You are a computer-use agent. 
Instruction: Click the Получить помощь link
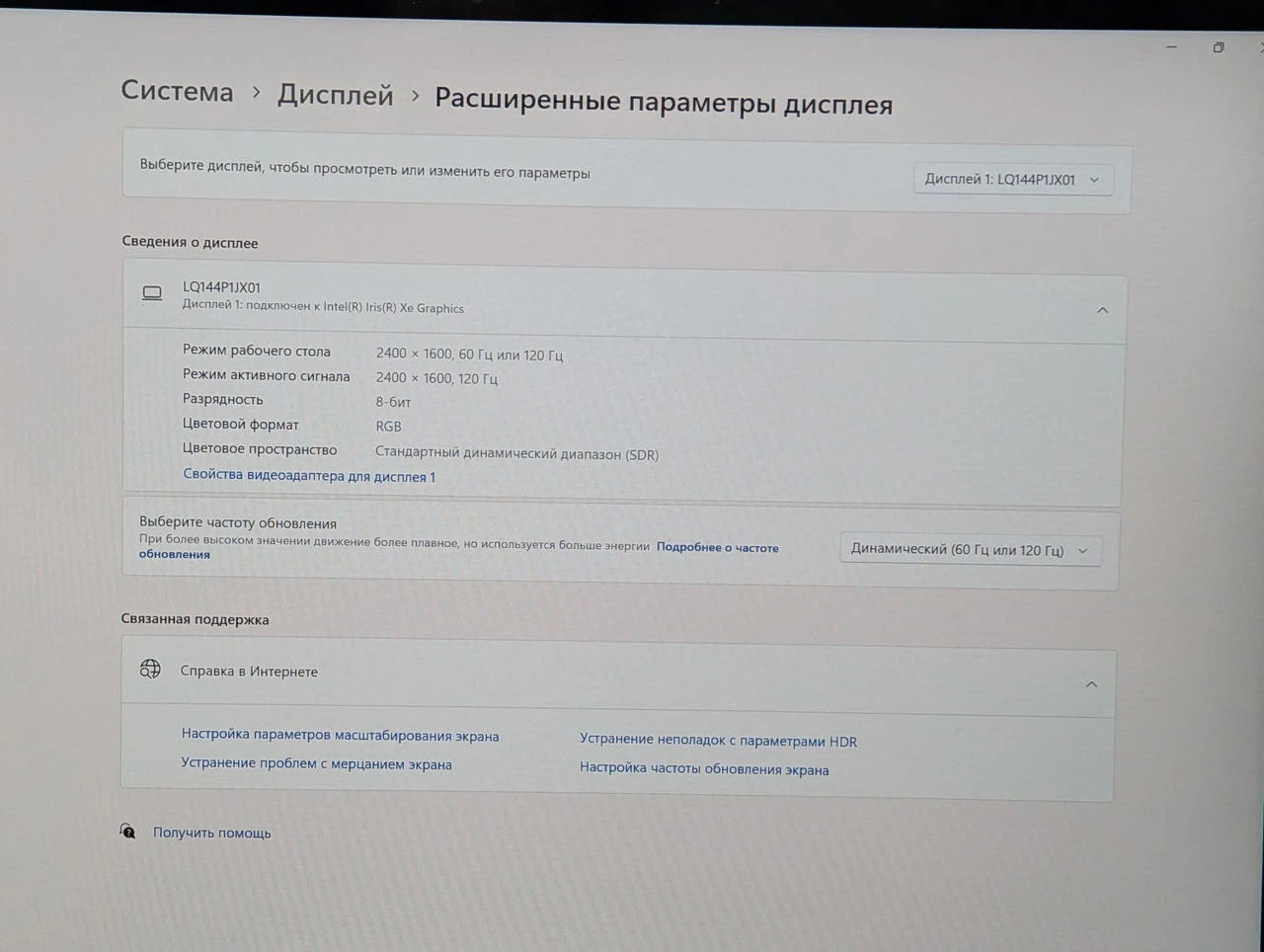coord(211,833)
